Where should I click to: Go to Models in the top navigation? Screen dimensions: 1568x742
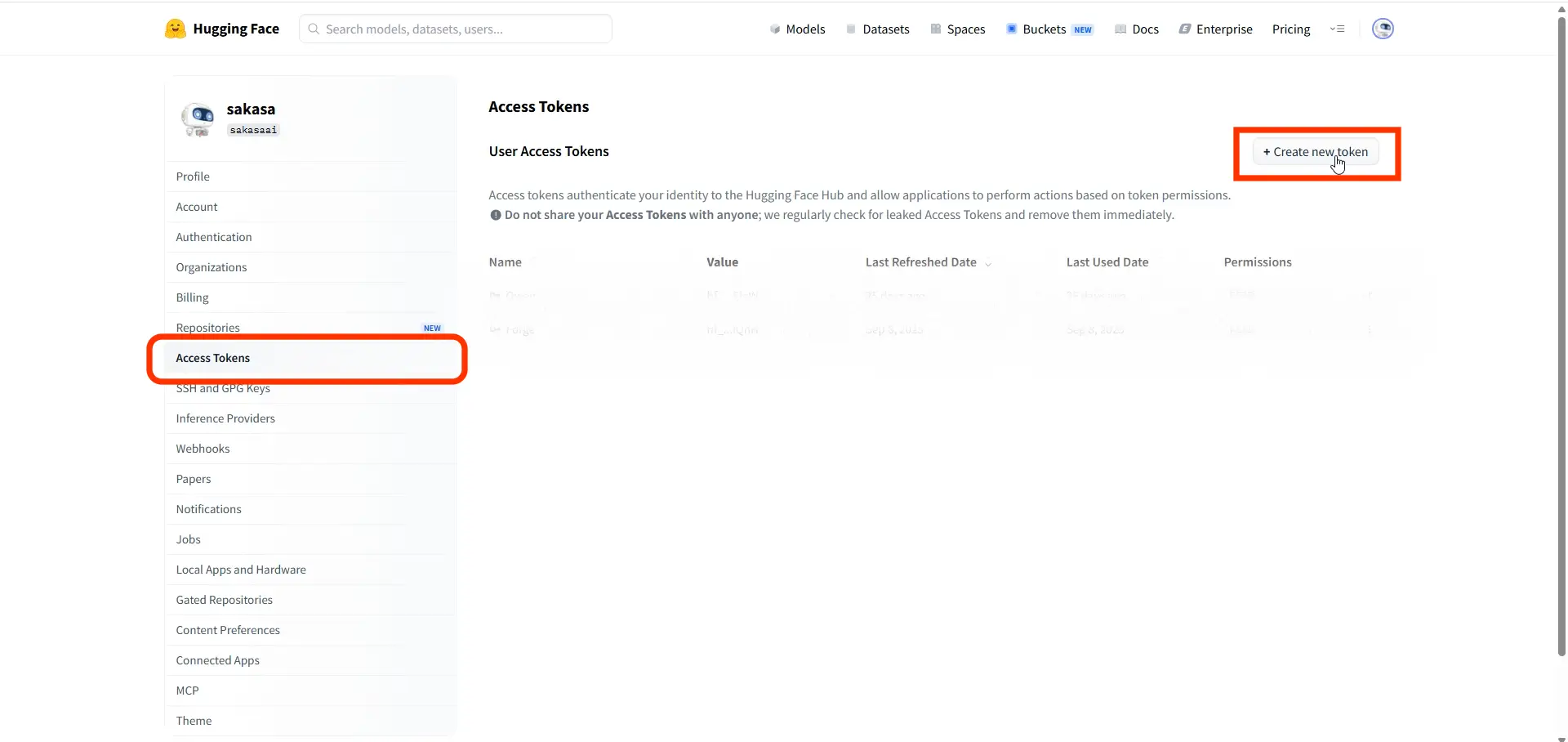pyautogui.click(x=797, y=29)
